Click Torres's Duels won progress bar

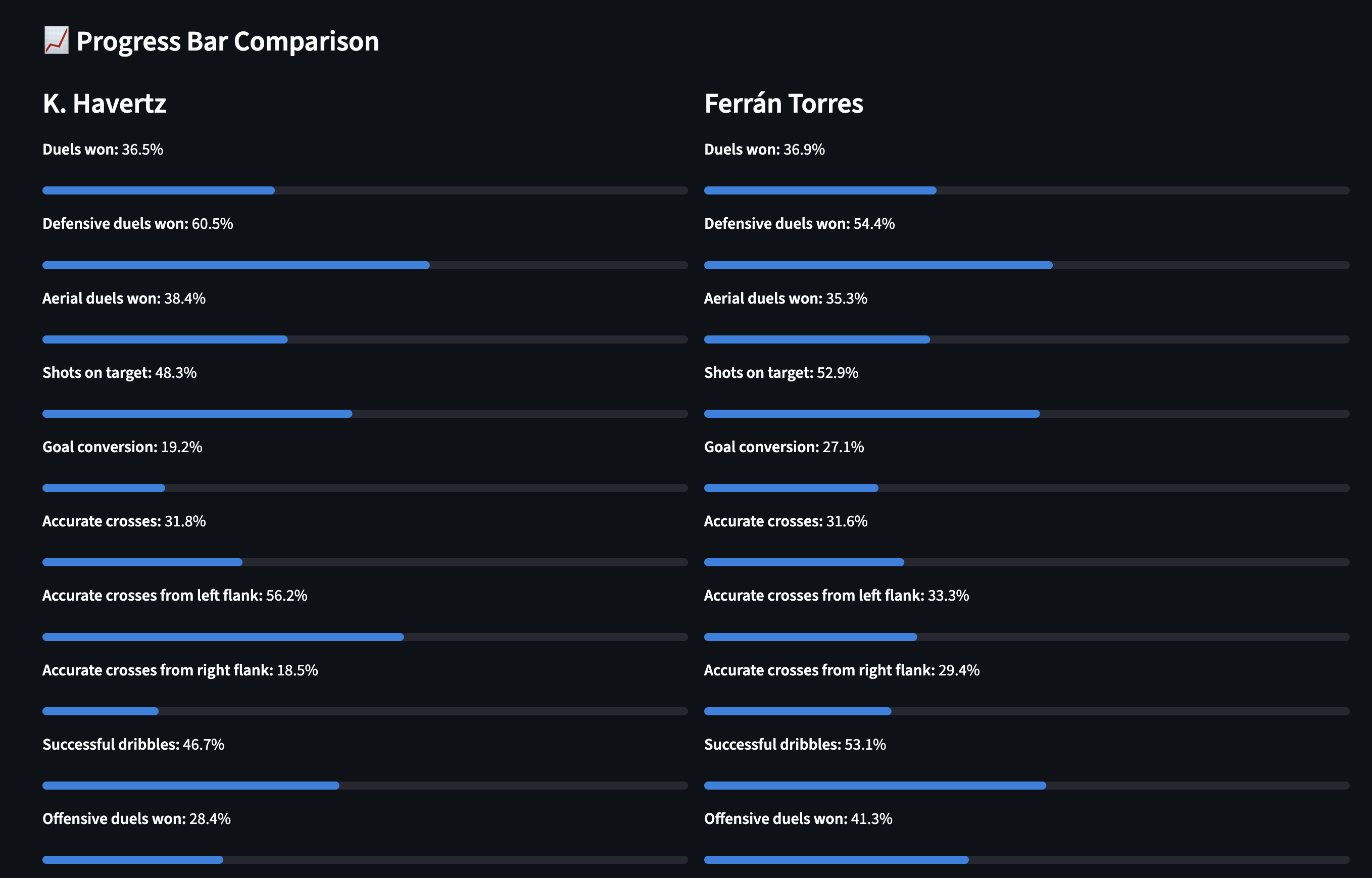click(1026, 190)
